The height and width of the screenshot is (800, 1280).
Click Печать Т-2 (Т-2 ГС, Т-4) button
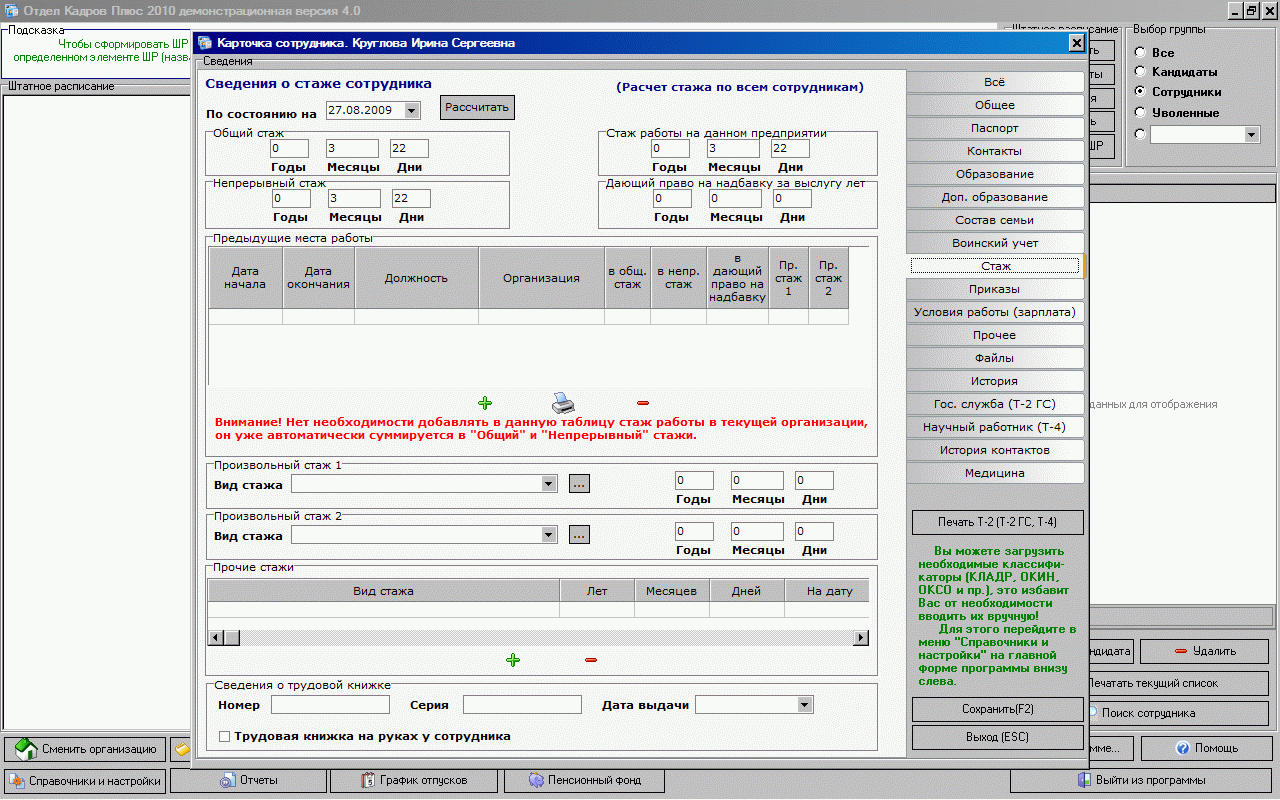997,522
